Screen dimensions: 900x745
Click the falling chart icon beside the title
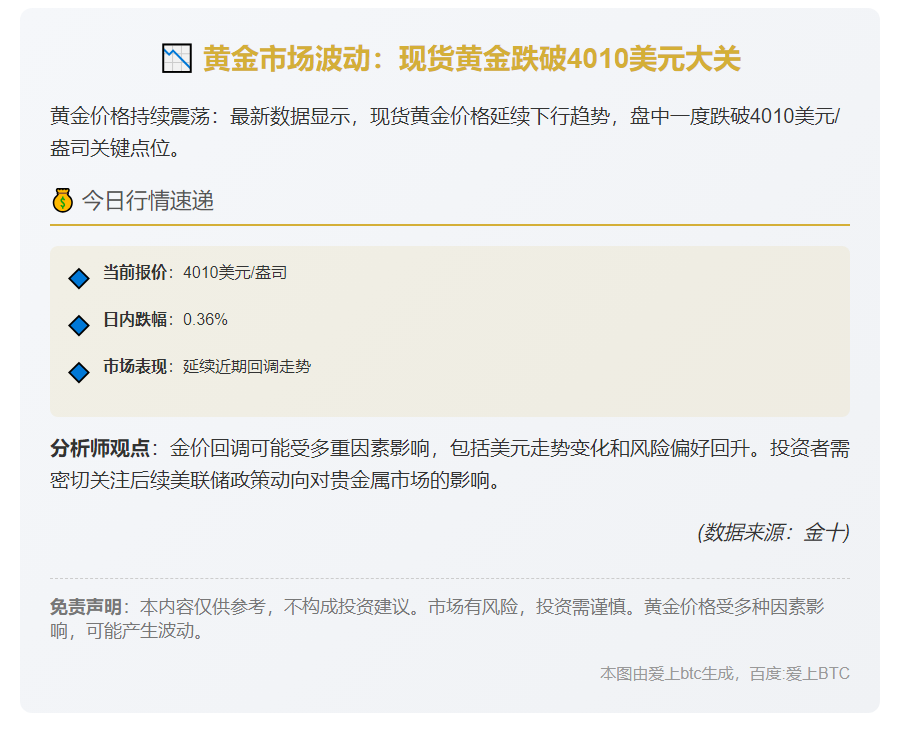(x=176, y=59)
